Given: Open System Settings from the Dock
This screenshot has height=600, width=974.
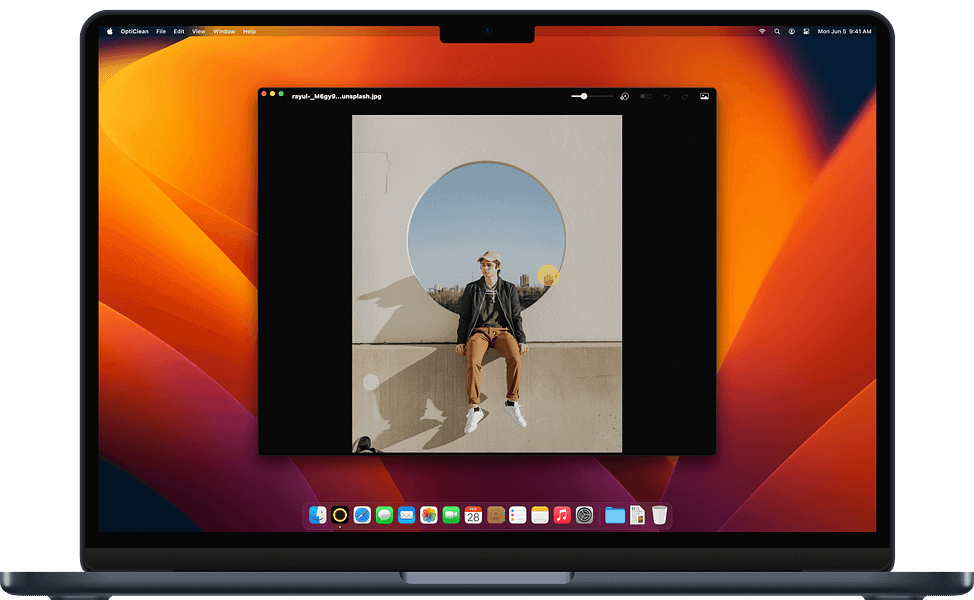Looking at the screenshot, I should click(585, 515).
